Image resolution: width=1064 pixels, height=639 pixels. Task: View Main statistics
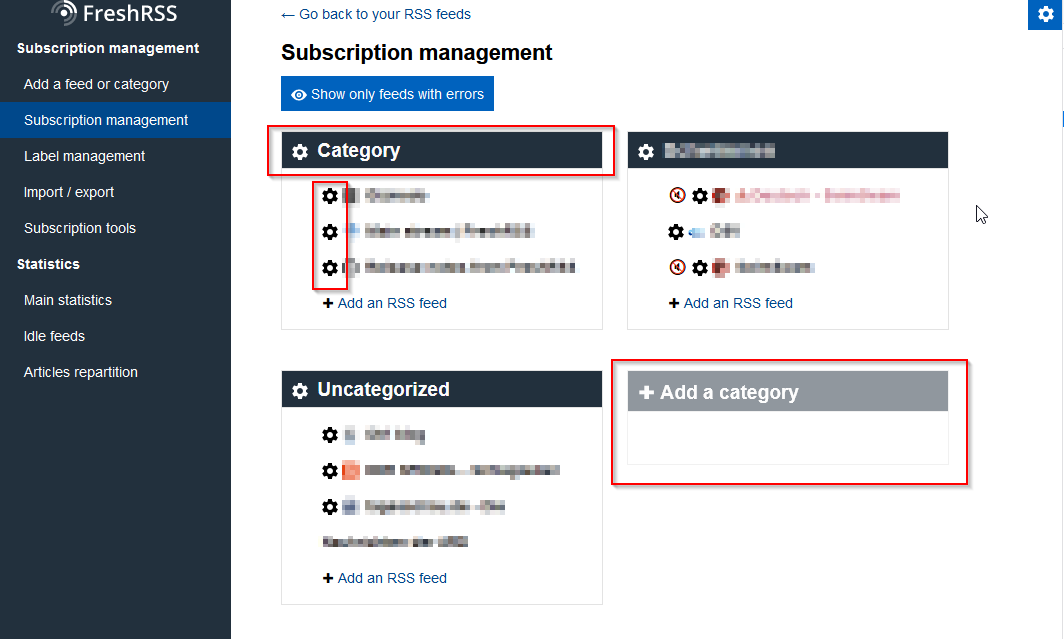point(68,300)
